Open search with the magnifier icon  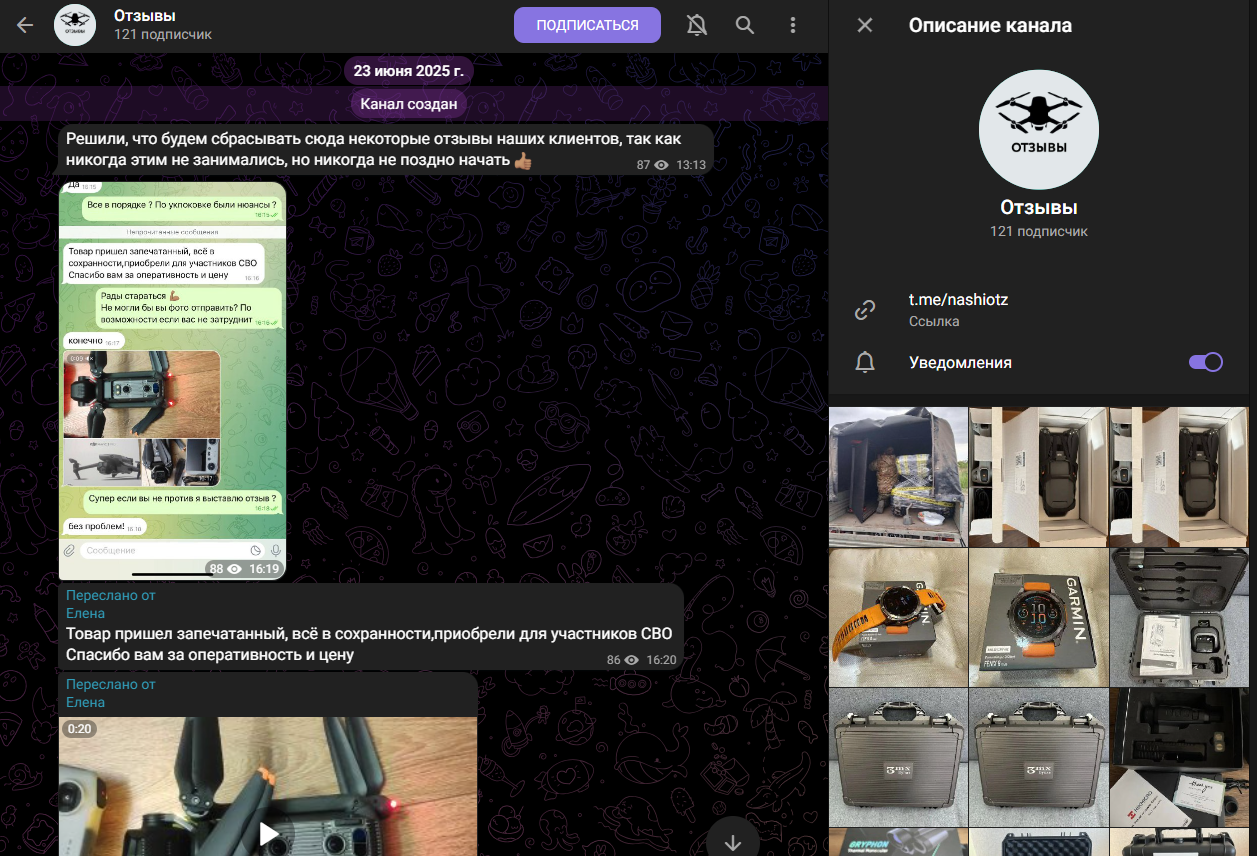[745, 25]
